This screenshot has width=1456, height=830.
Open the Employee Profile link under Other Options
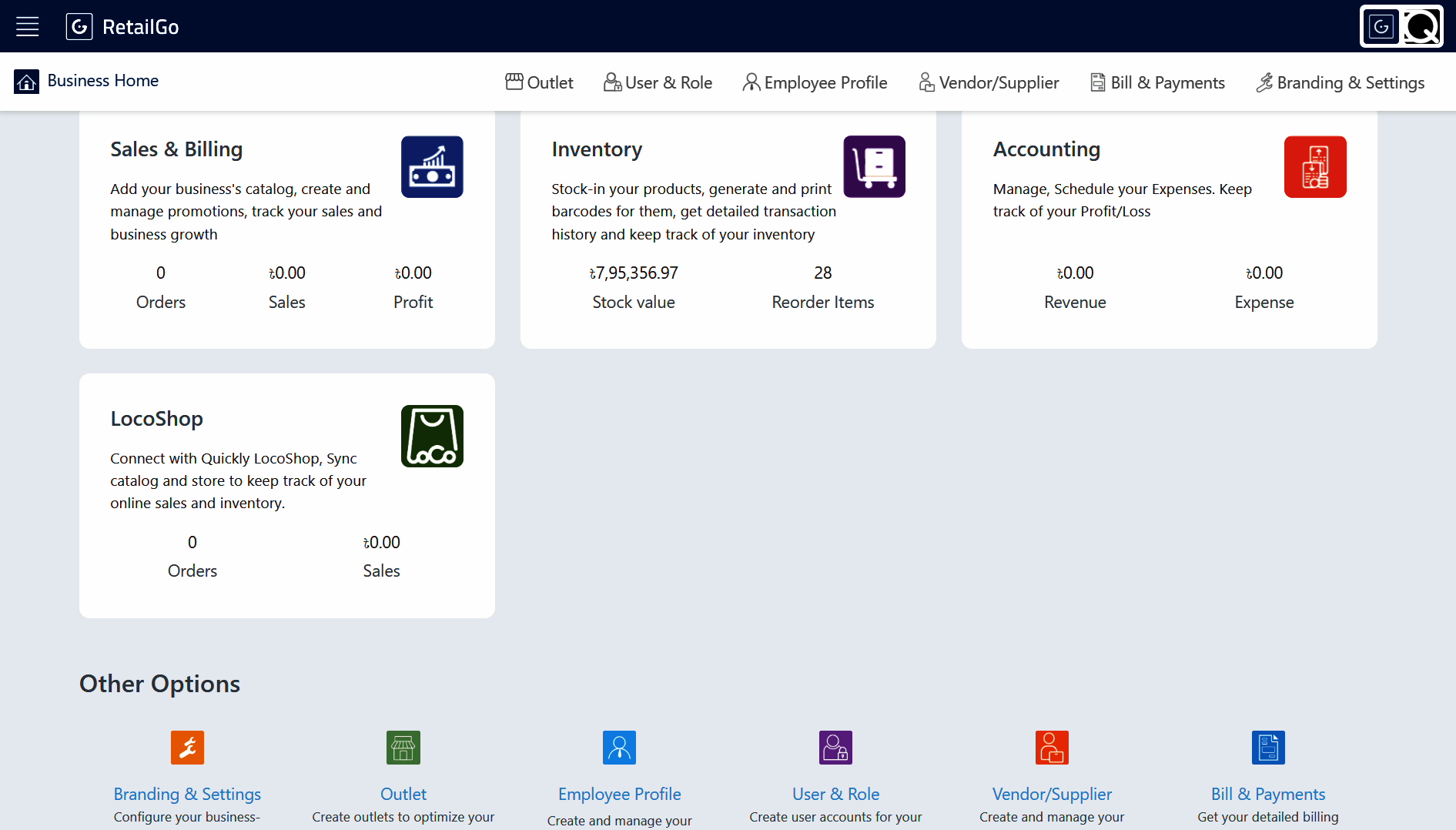(x=620, y=794)
